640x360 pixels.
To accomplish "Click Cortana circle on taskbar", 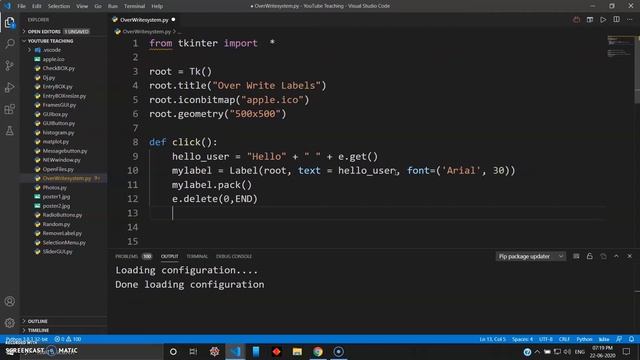I will click(173, 351).
